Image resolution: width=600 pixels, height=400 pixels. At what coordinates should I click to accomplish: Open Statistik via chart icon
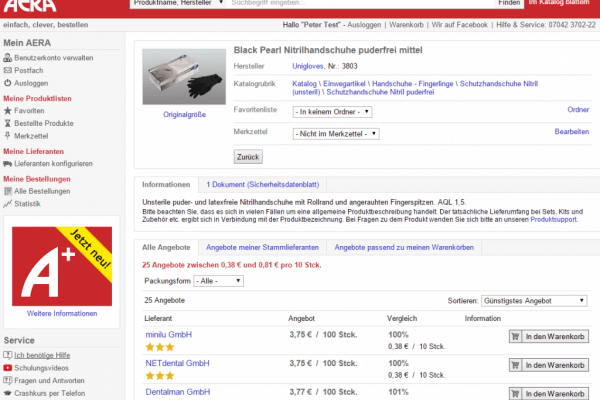(8, 203)
